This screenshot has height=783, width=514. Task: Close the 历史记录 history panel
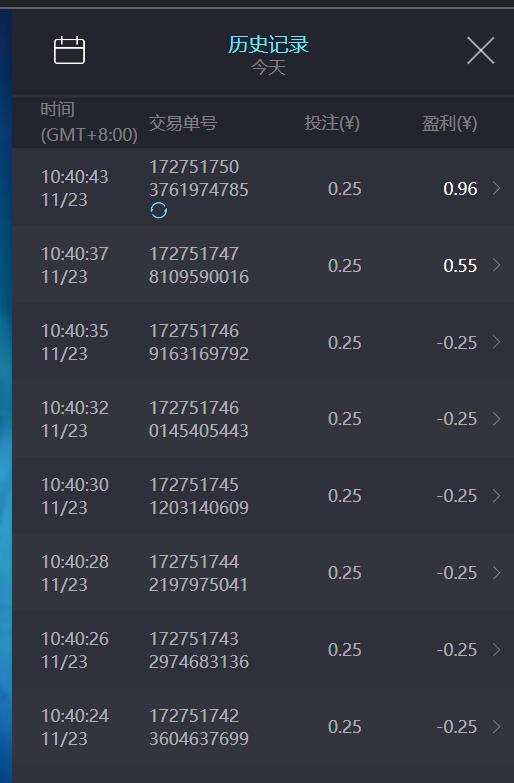click(x=481, y=50)
